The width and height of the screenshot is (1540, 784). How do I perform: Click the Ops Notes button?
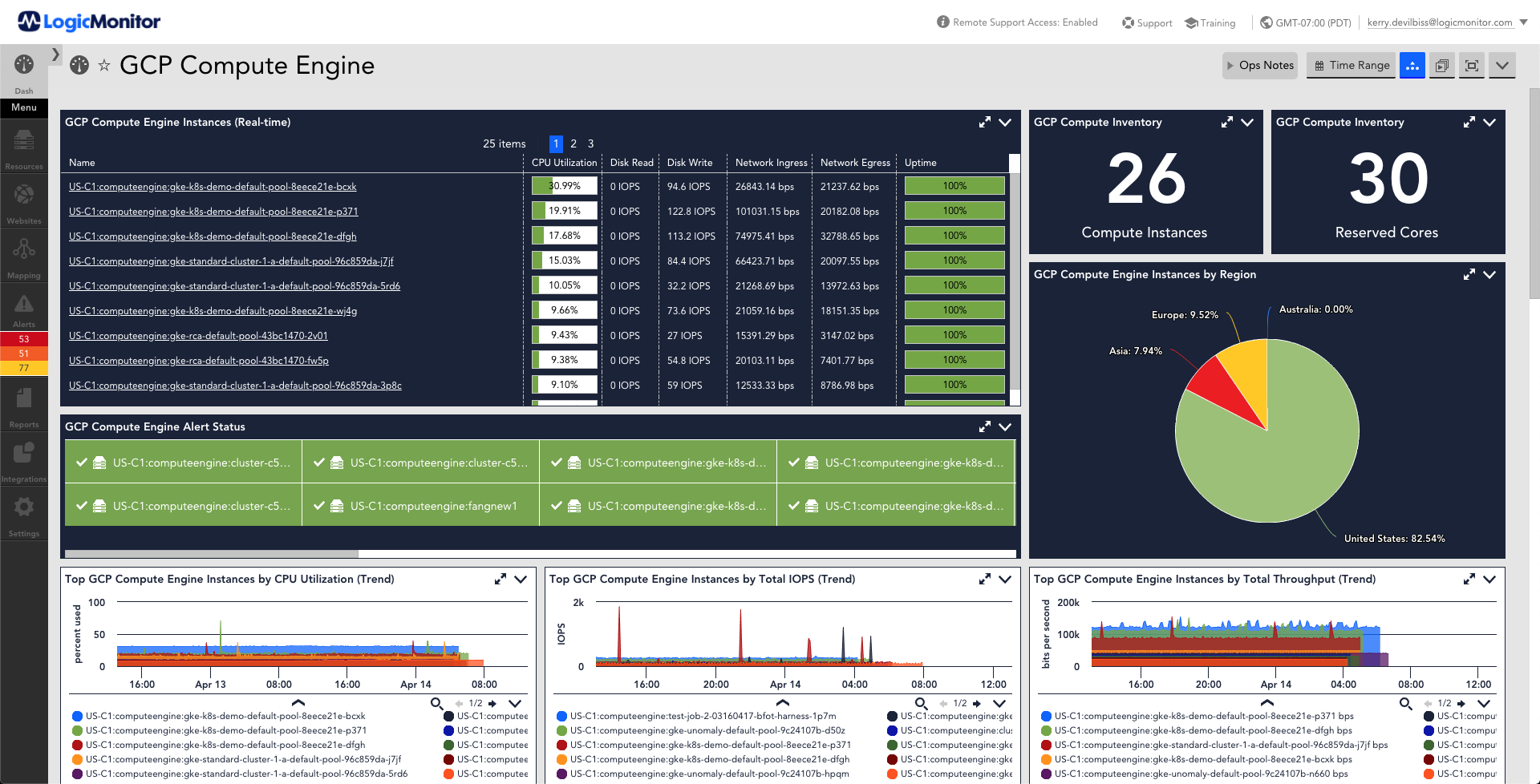click(1258, 66)
